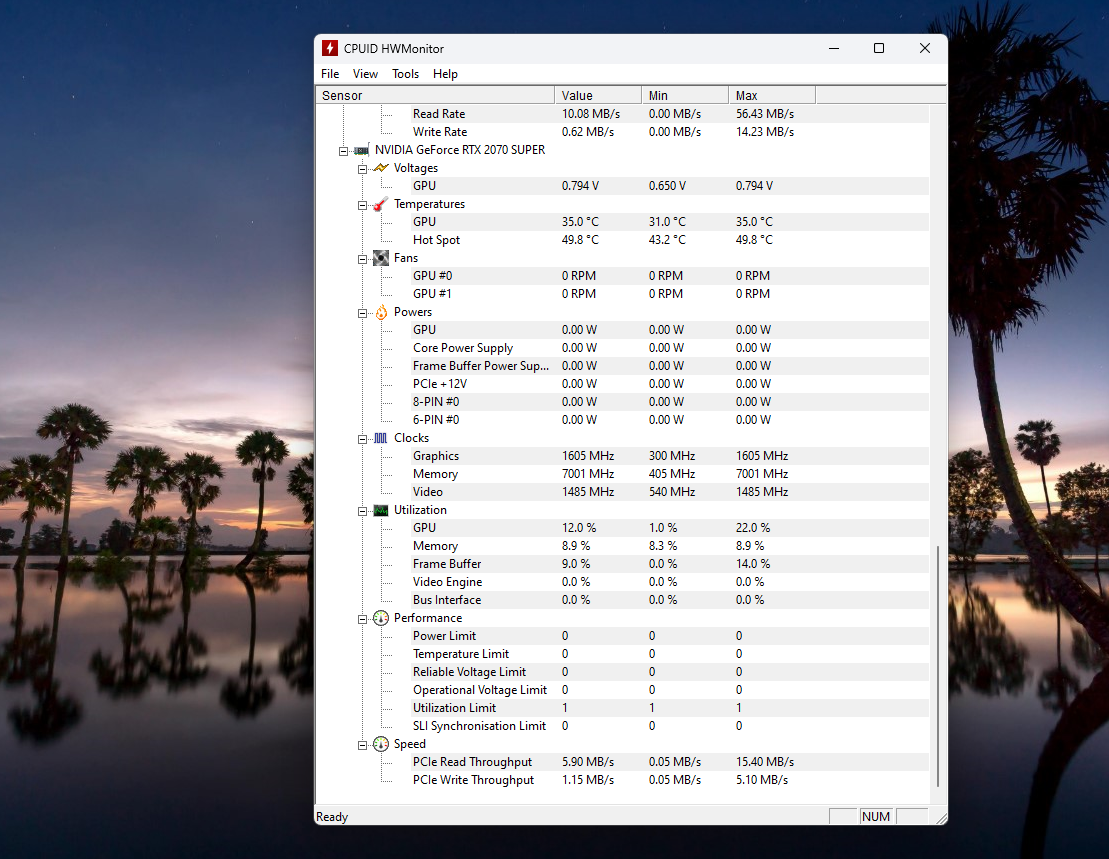Open the Tools menu
Image resolution: width=1109 pixels, height=859 pixels.
405,74
